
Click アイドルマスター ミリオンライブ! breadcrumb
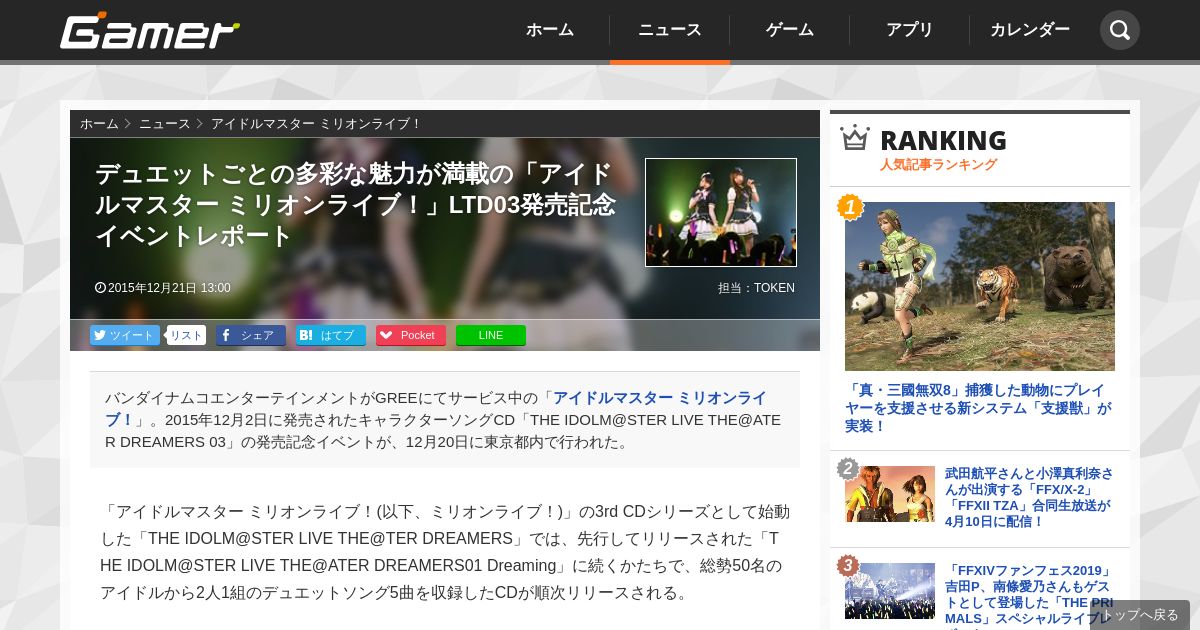[316, 124]
